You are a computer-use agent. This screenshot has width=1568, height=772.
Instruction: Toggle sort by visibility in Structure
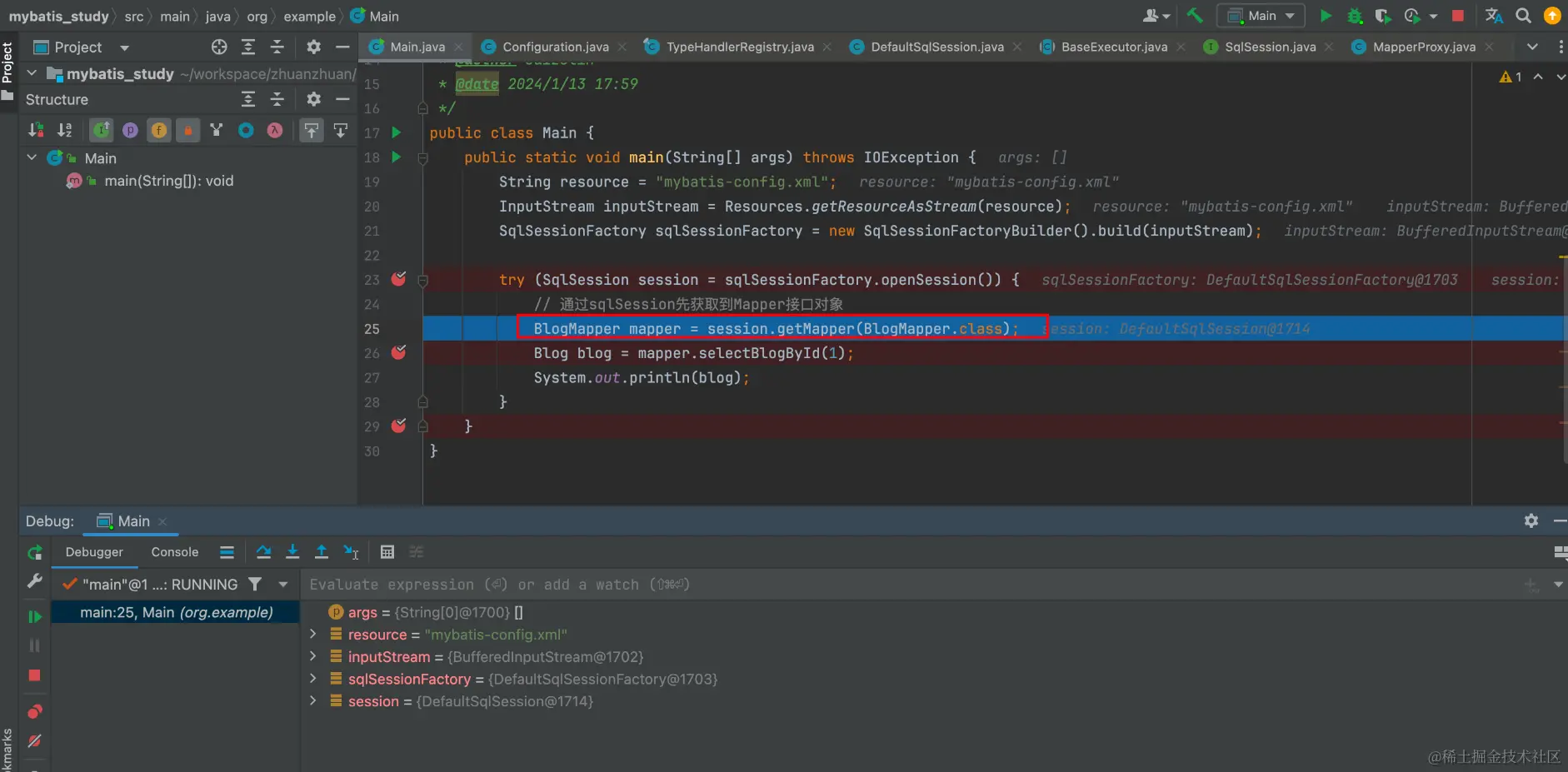coord(36,130)
